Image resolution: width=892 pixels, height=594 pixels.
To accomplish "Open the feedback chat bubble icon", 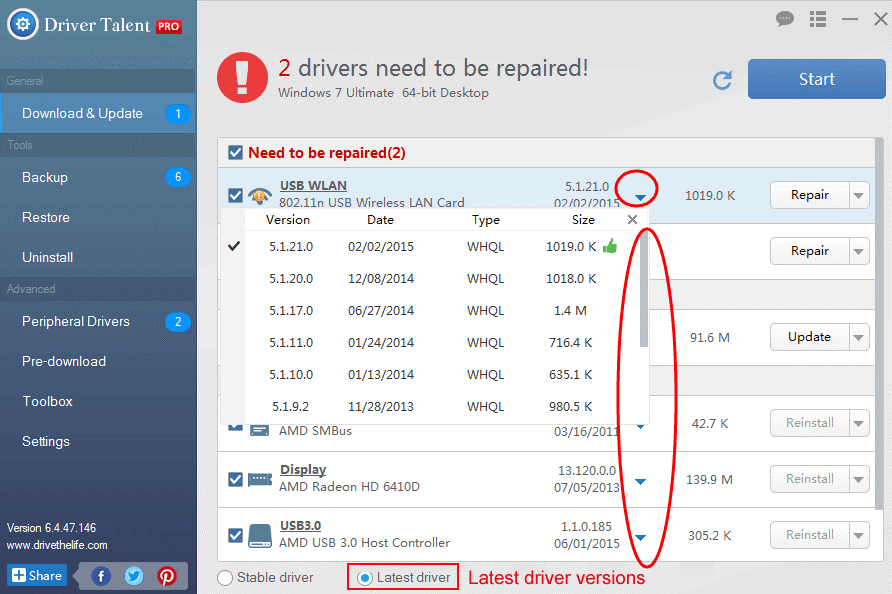I will click(x=785, y=19).
